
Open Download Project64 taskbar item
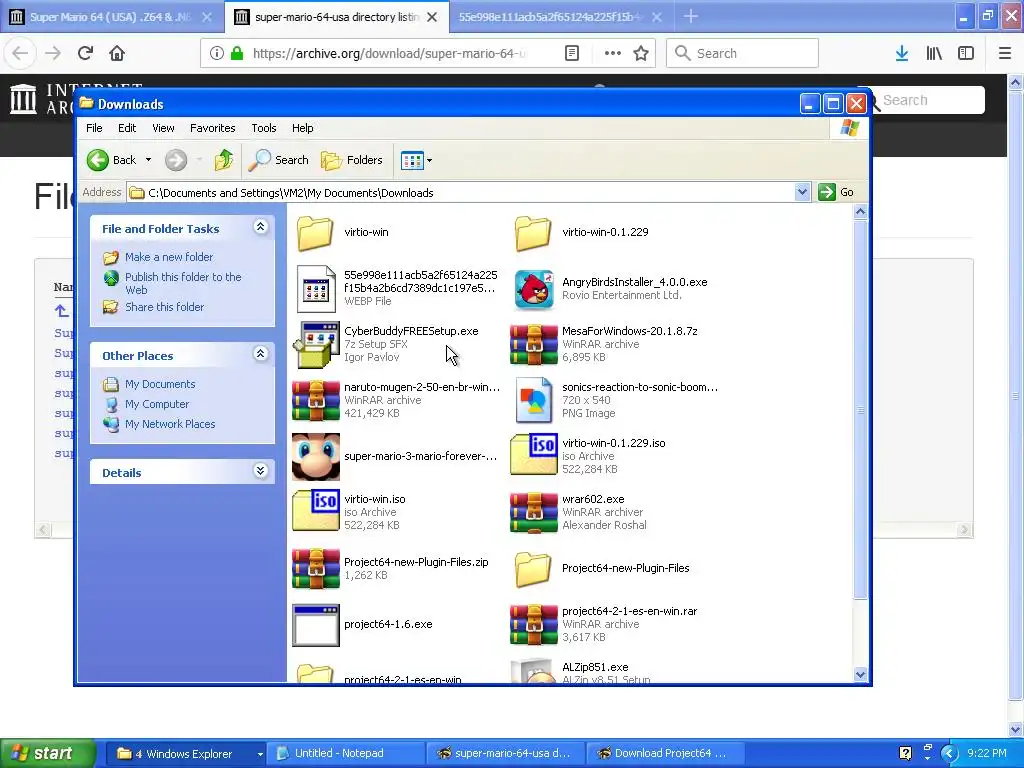[x=665, y=754]
